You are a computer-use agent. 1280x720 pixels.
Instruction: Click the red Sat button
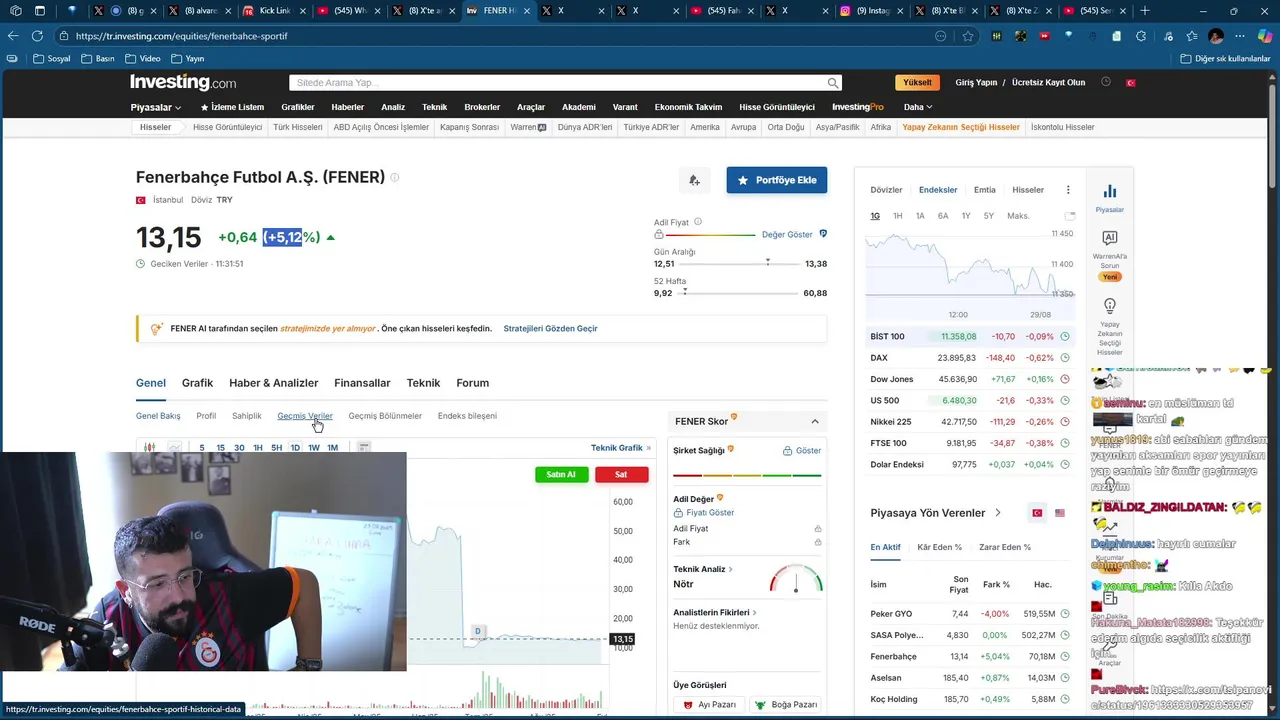[621, 474]
